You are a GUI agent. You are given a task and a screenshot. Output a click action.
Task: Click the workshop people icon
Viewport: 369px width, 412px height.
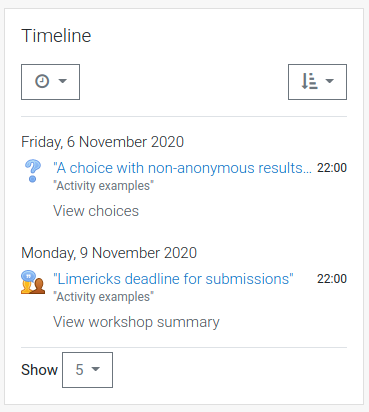click(x=33, y=282)
